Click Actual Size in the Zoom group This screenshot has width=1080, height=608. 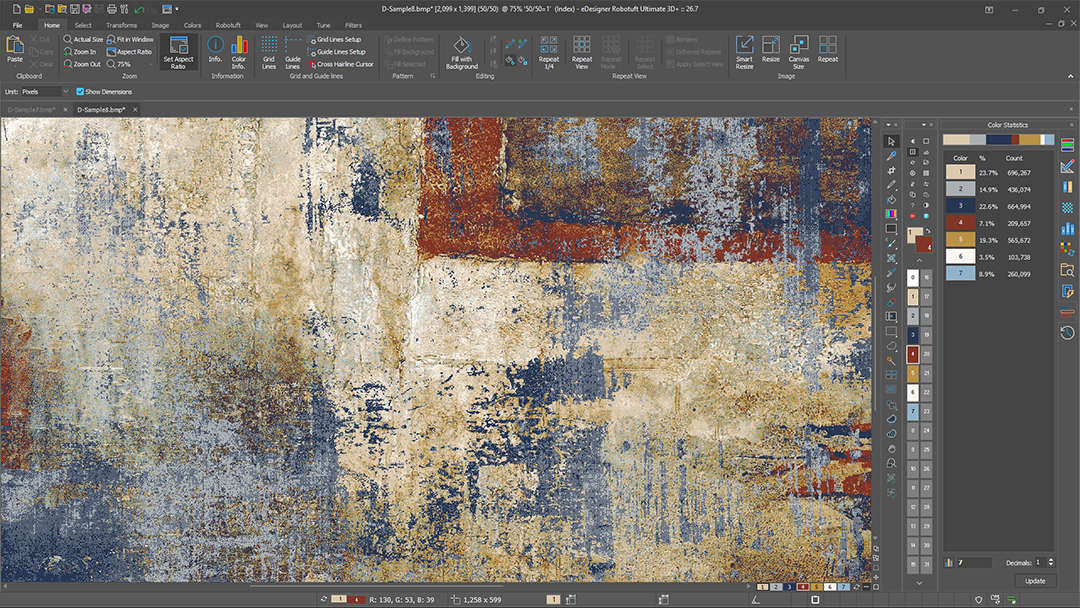[x=83, y=39]
